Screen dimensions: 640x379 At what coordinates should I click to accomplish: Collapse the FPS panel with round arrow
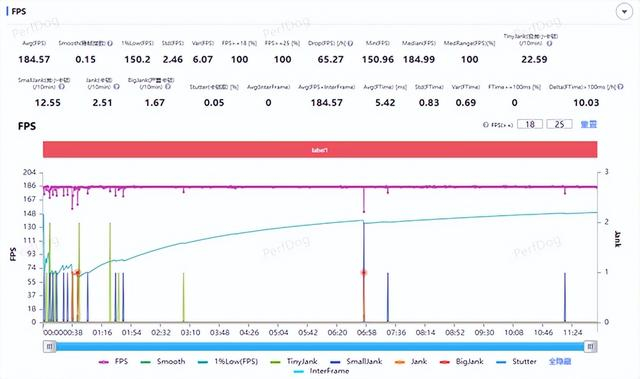click(x=624, y=12)
